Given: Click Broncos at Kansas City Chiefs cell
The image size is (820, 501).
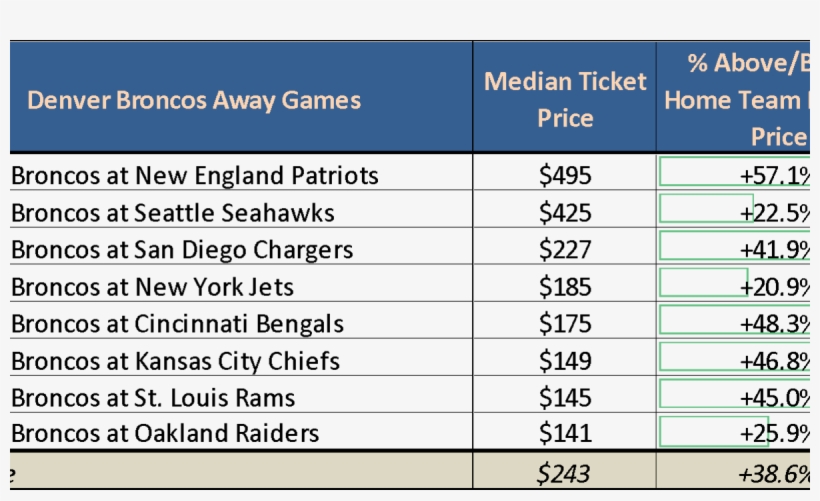Looking at the screenshot, I should [x=176, y=361].
